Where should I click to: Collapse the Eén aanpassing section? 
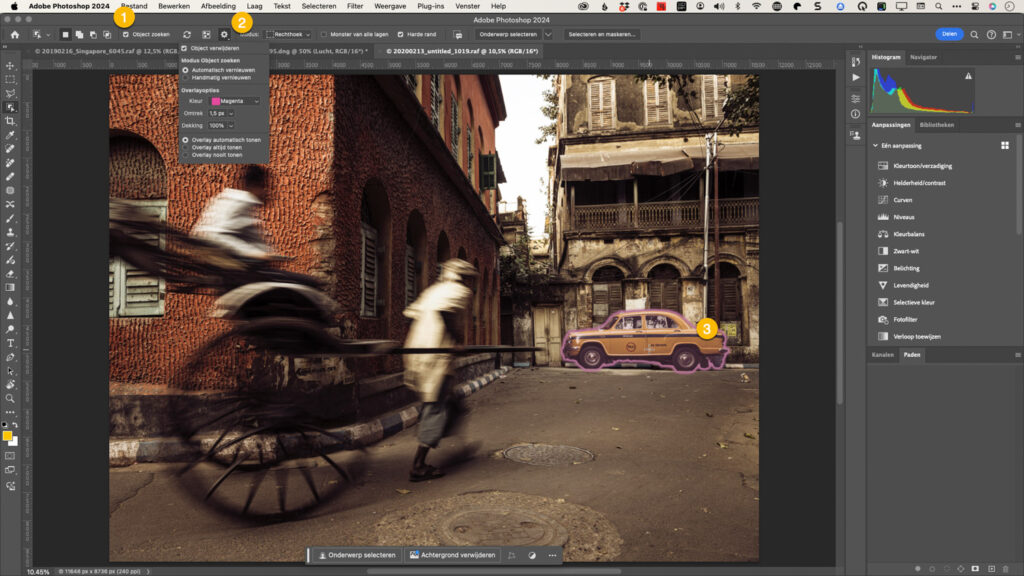tap(876, 146)
